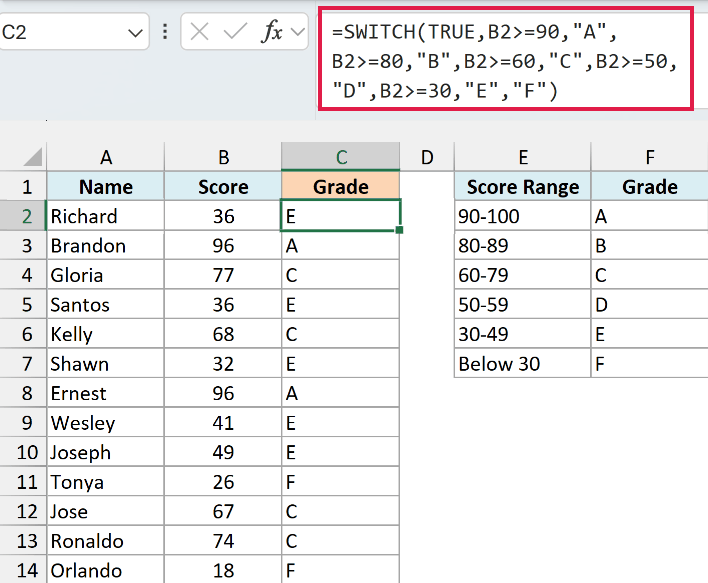
Task: Click the fill handle of cell C2
Action: click(x=399, y=230)
